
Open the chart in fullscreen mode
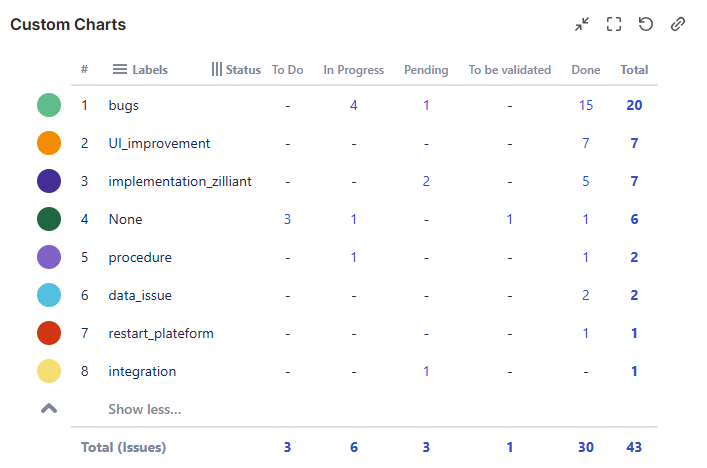614,24
